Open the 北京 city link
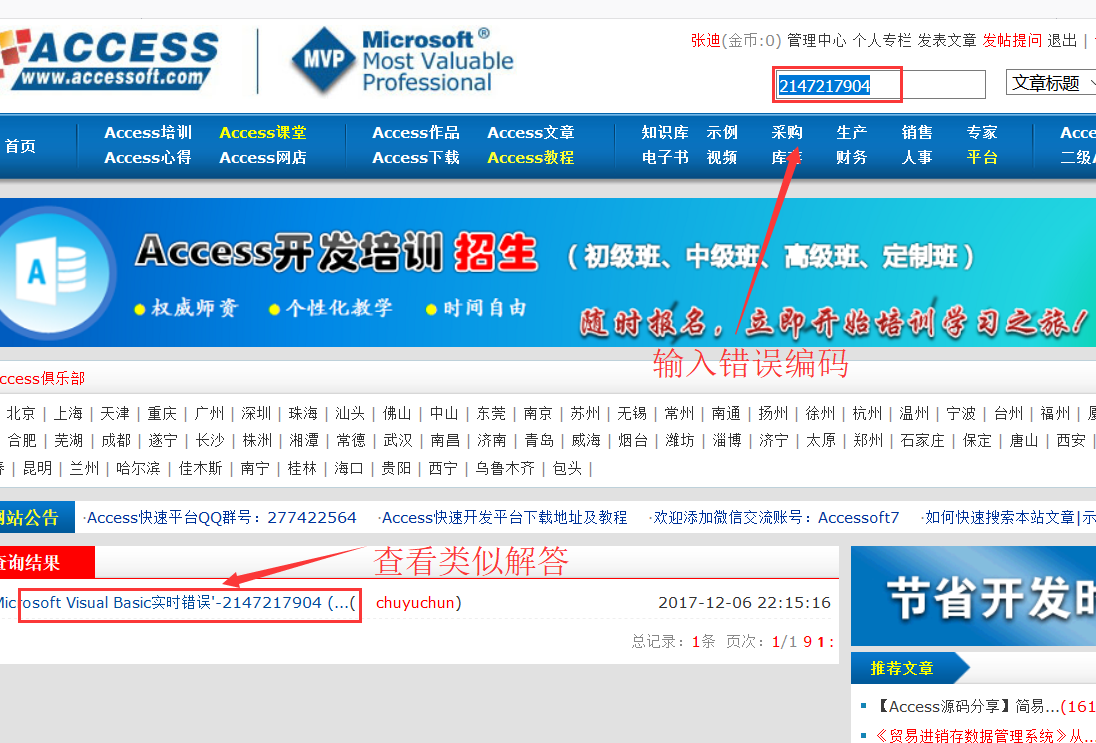Screen dimensions: 1096x743 [x=21, y=413]
